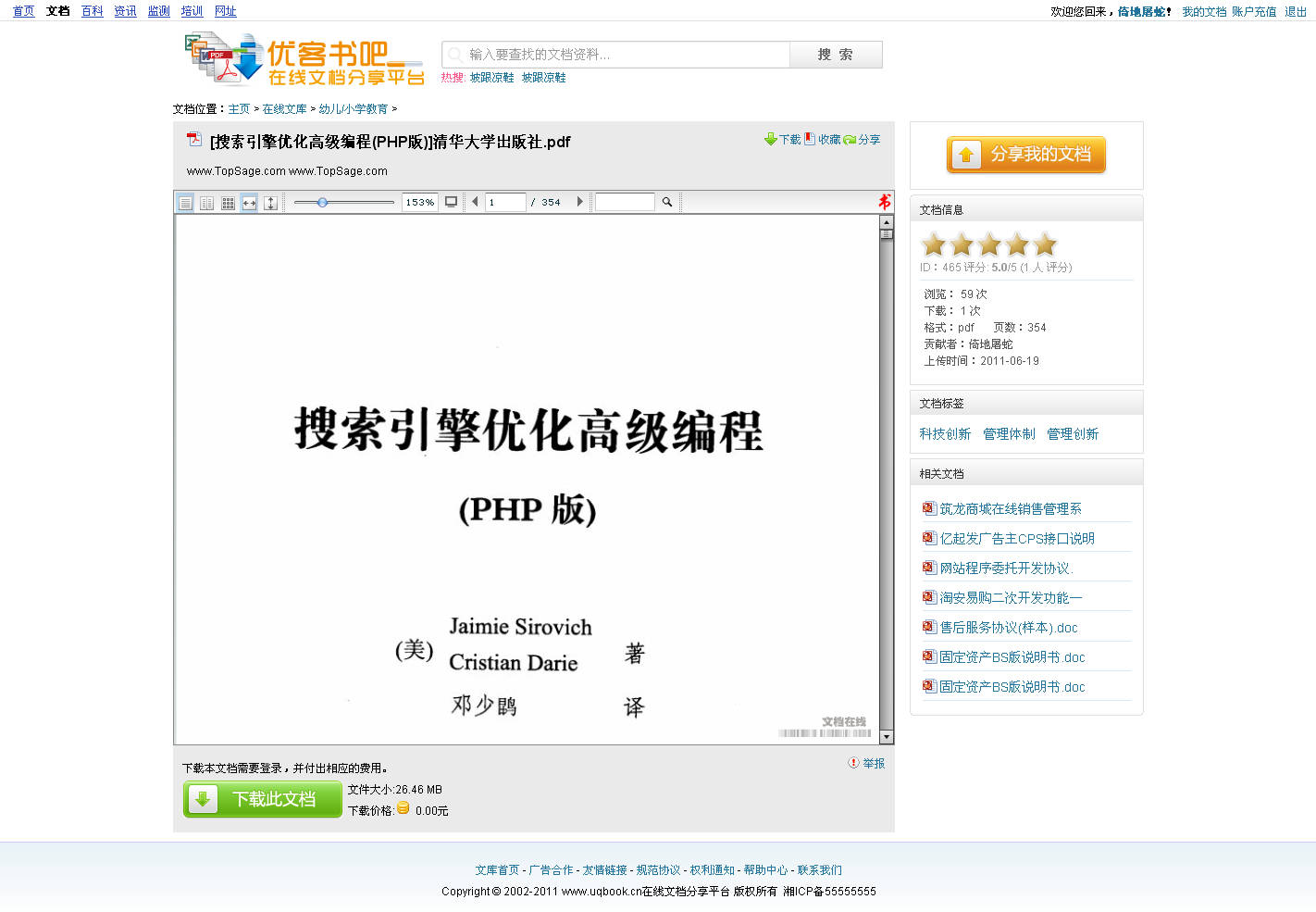The image size is (1316, 912).
Task: Click the 退出 logout link
Action: 1296,12
